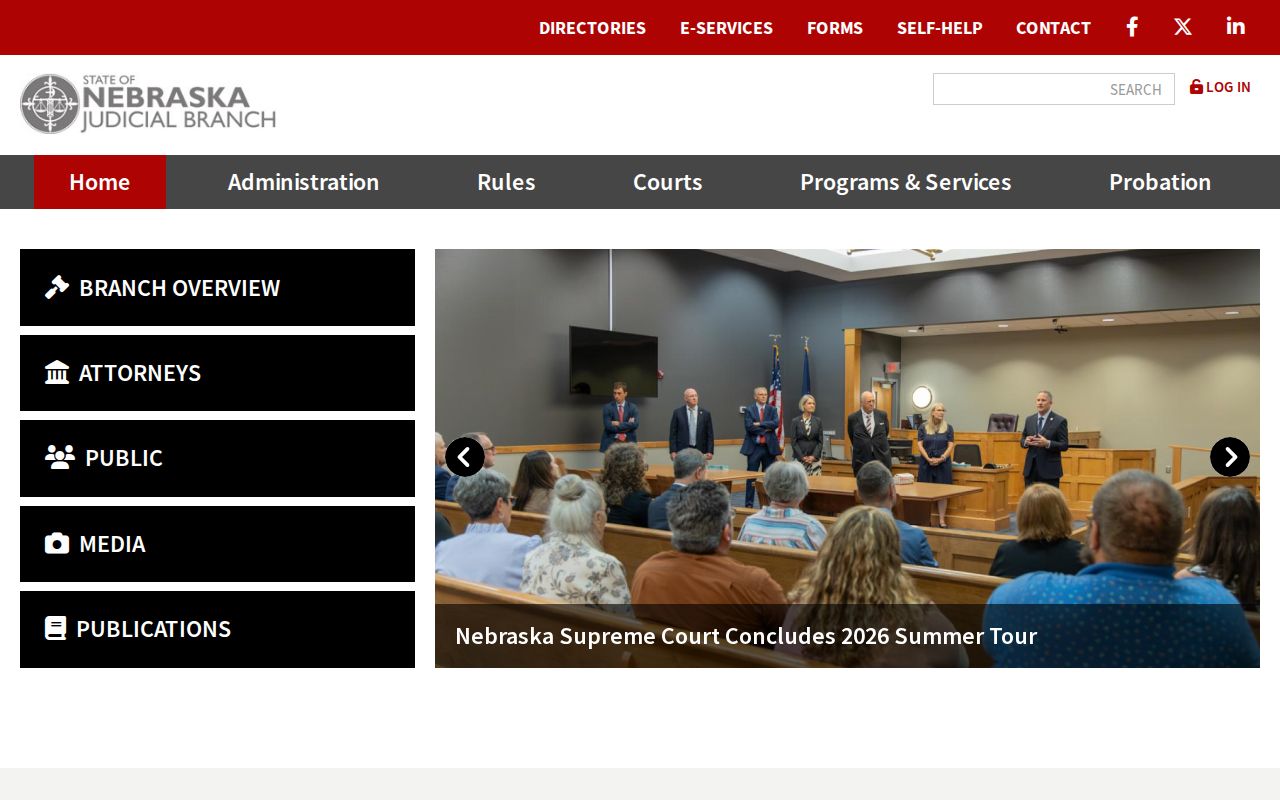Visit the Self-Help link
Image resolution: width=1280 pixels, height=800 pixels.
click(940, 28)
